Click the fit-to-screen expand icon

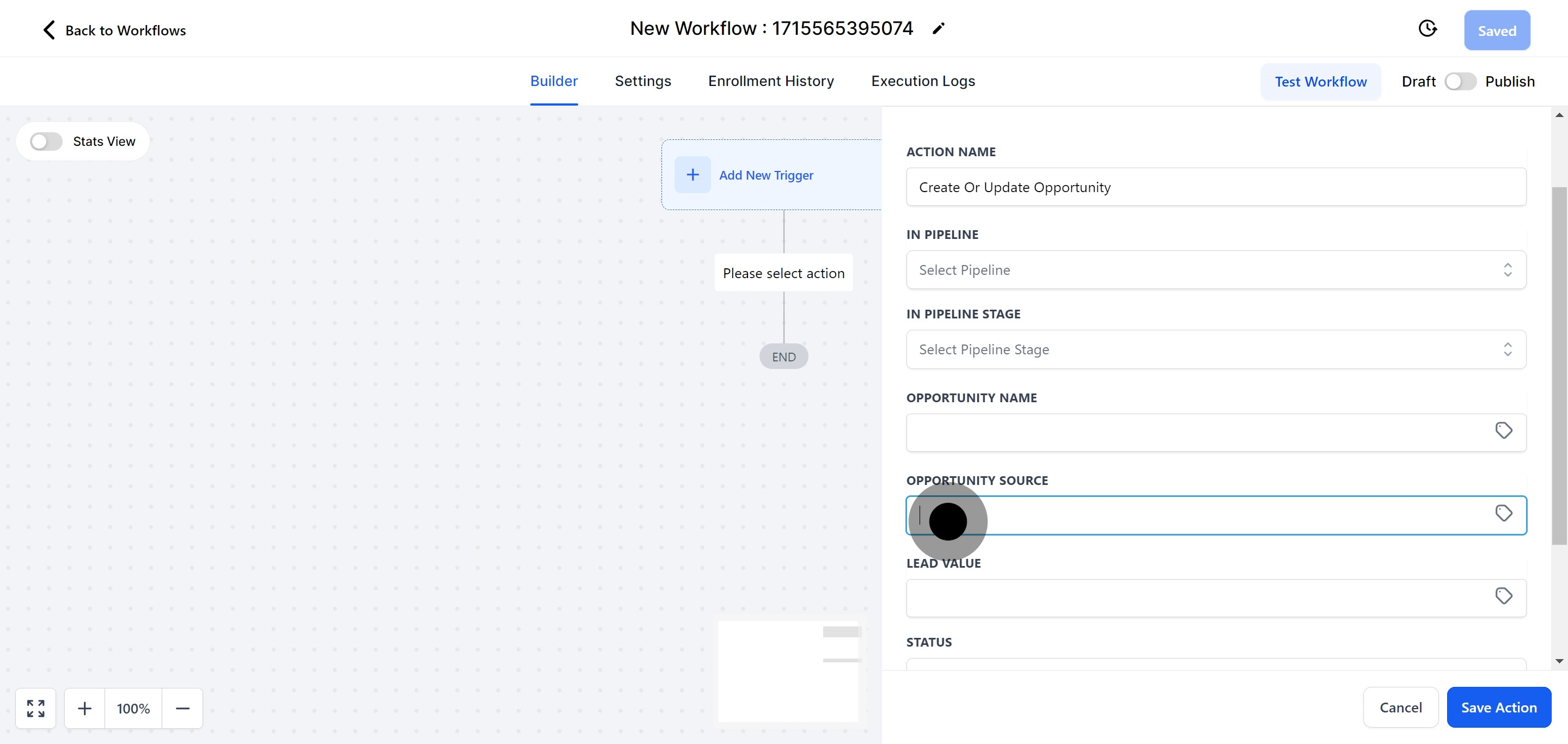pyautogui.click(x=36, y=708)
